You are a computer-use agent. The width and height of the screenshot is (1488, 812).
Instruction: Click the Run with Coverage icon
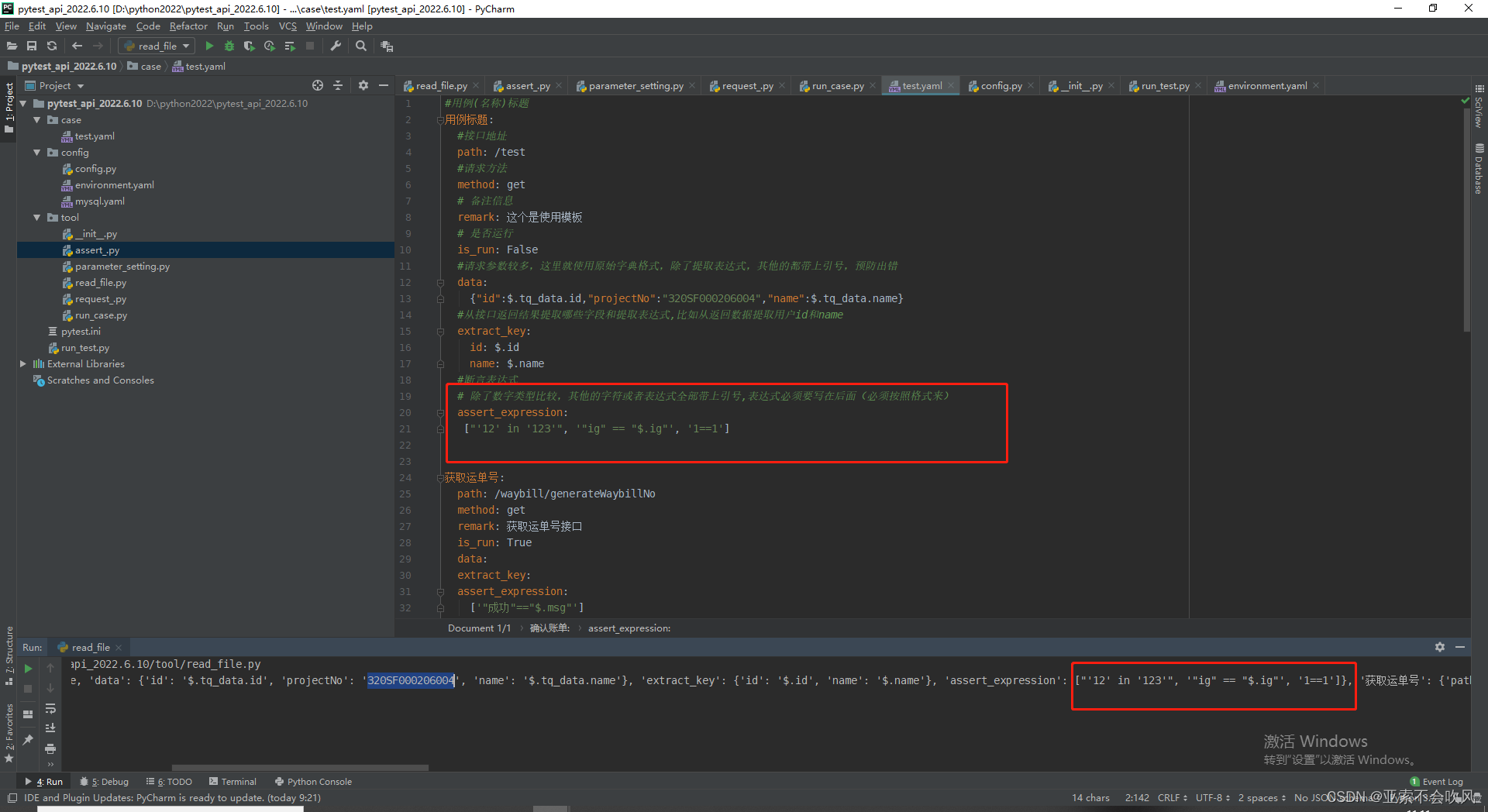(x=250, y=46)
